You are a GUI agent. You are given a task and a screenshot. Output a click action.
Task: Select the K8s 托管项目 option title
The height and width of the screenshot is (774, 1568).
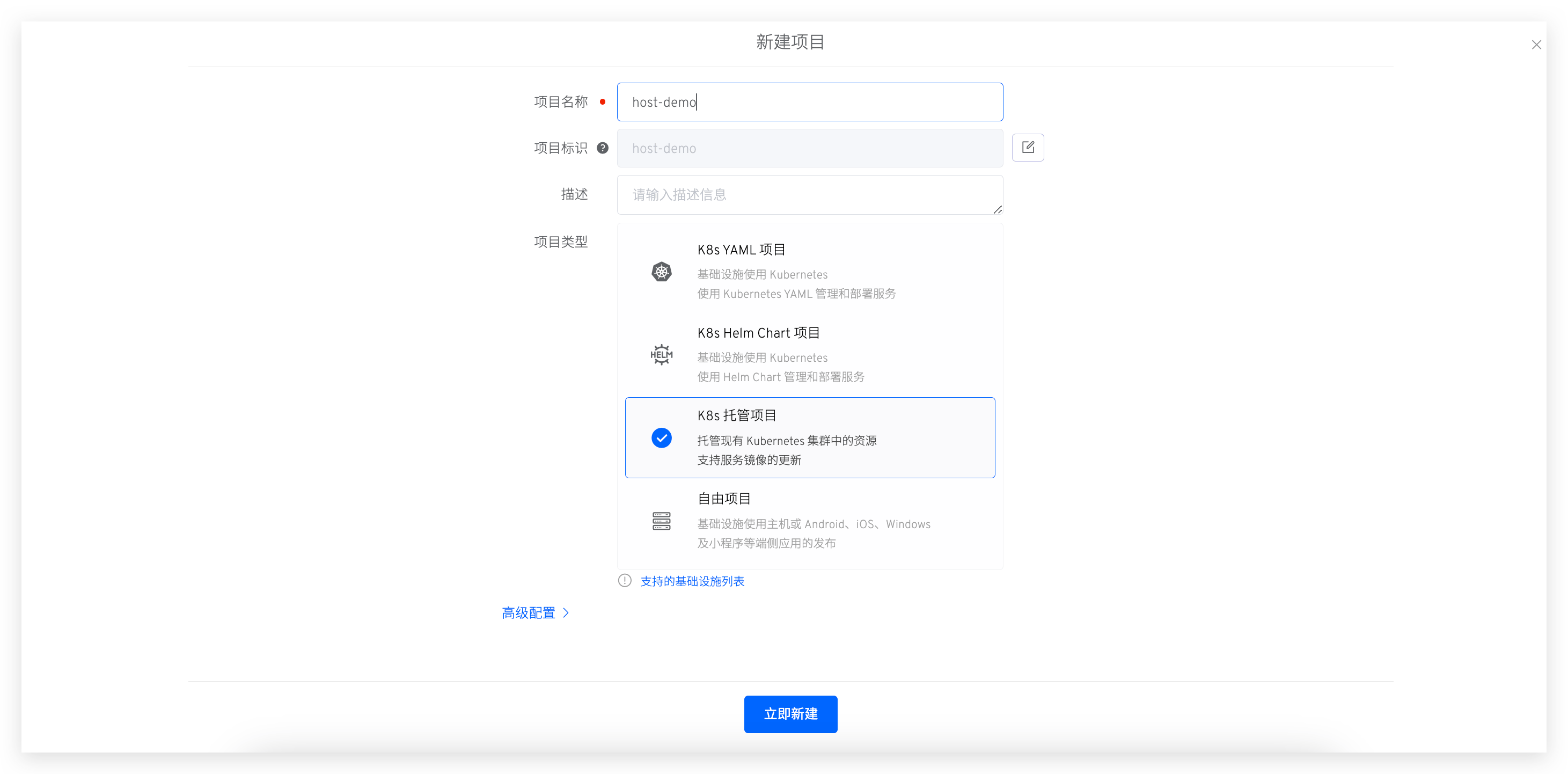click(x=737, y=415)
